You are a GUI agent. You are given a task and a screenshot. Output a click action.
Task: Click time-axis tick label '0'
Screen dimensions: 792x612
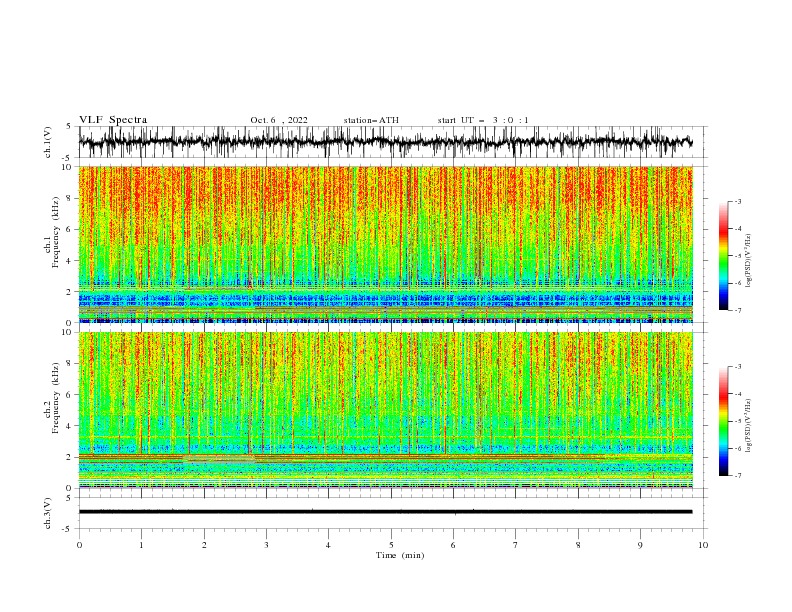coord(79,545)
